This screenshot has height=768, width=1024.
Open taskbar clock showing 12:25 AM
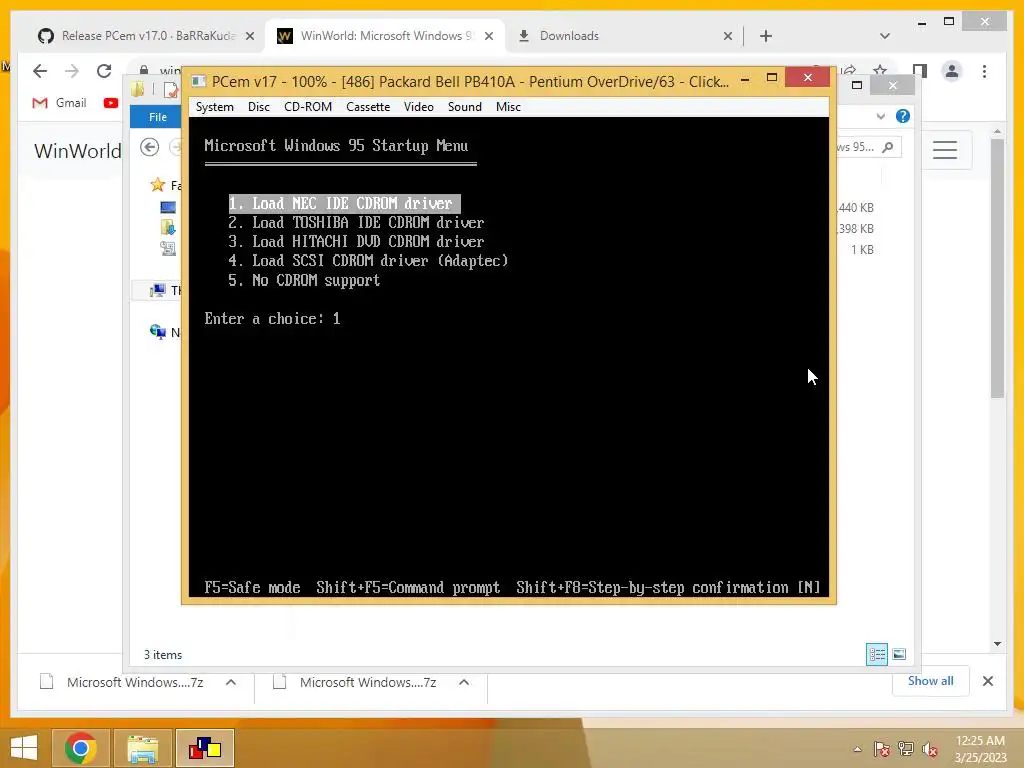pyautogui.click(x=980, y=749)
